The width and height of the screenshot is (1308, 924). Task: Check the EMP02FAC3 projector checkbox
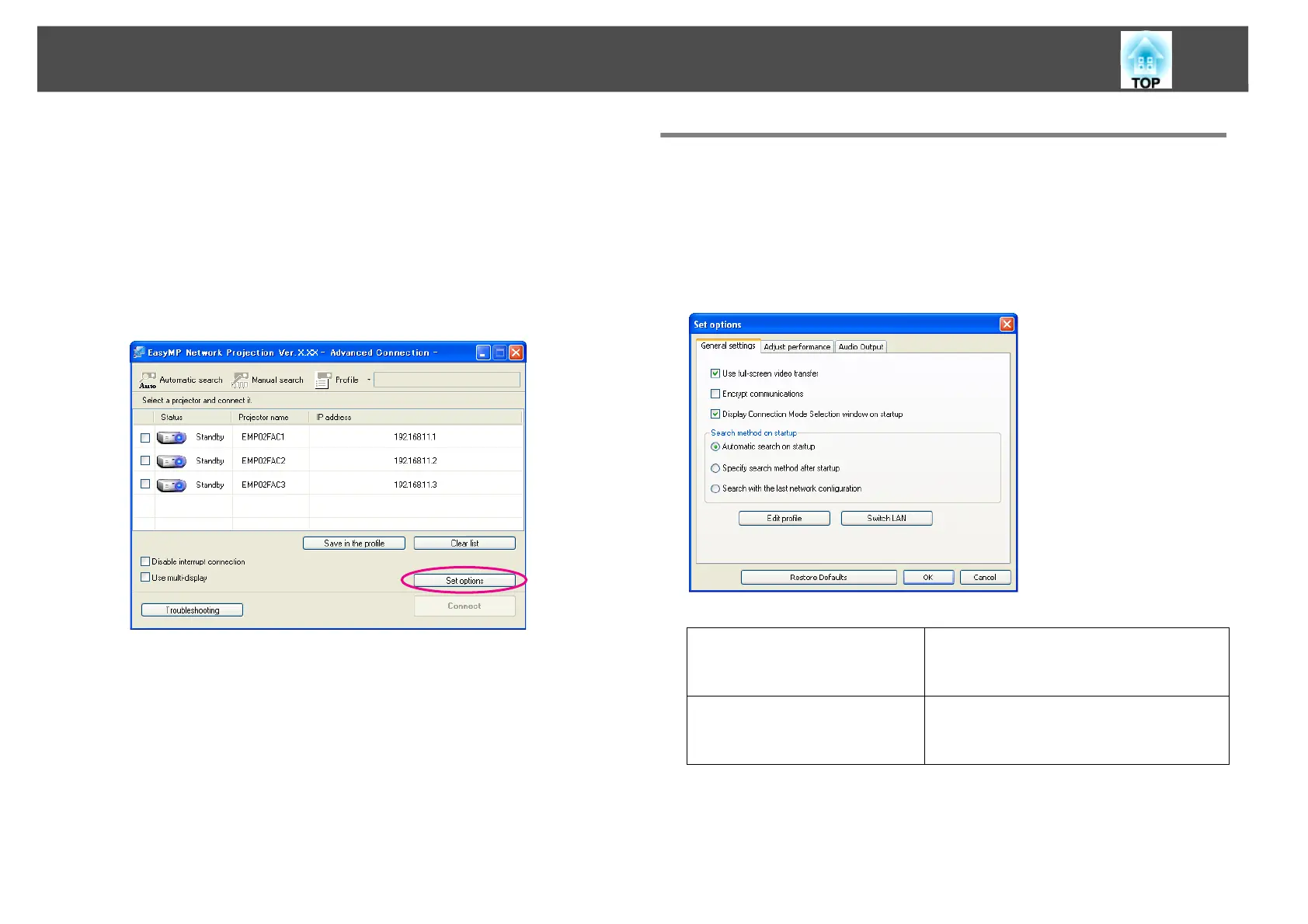tap(145, 484)
